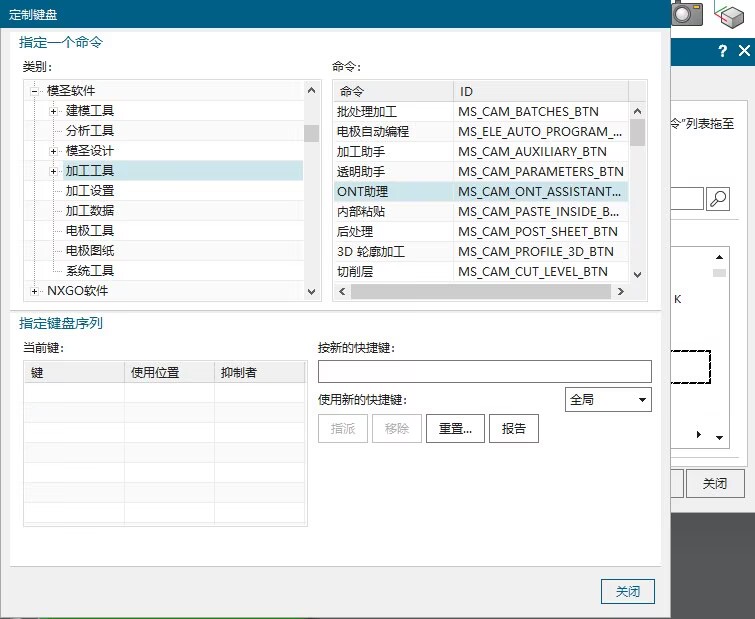Click the magnifier search icon in back dialog

718,198
